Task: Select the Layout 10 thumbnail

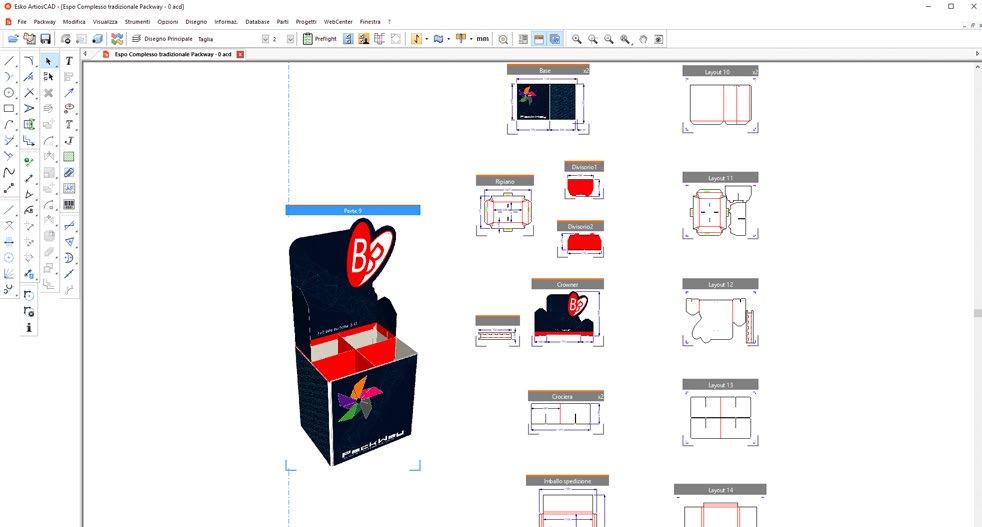Action: coord(720,100)
